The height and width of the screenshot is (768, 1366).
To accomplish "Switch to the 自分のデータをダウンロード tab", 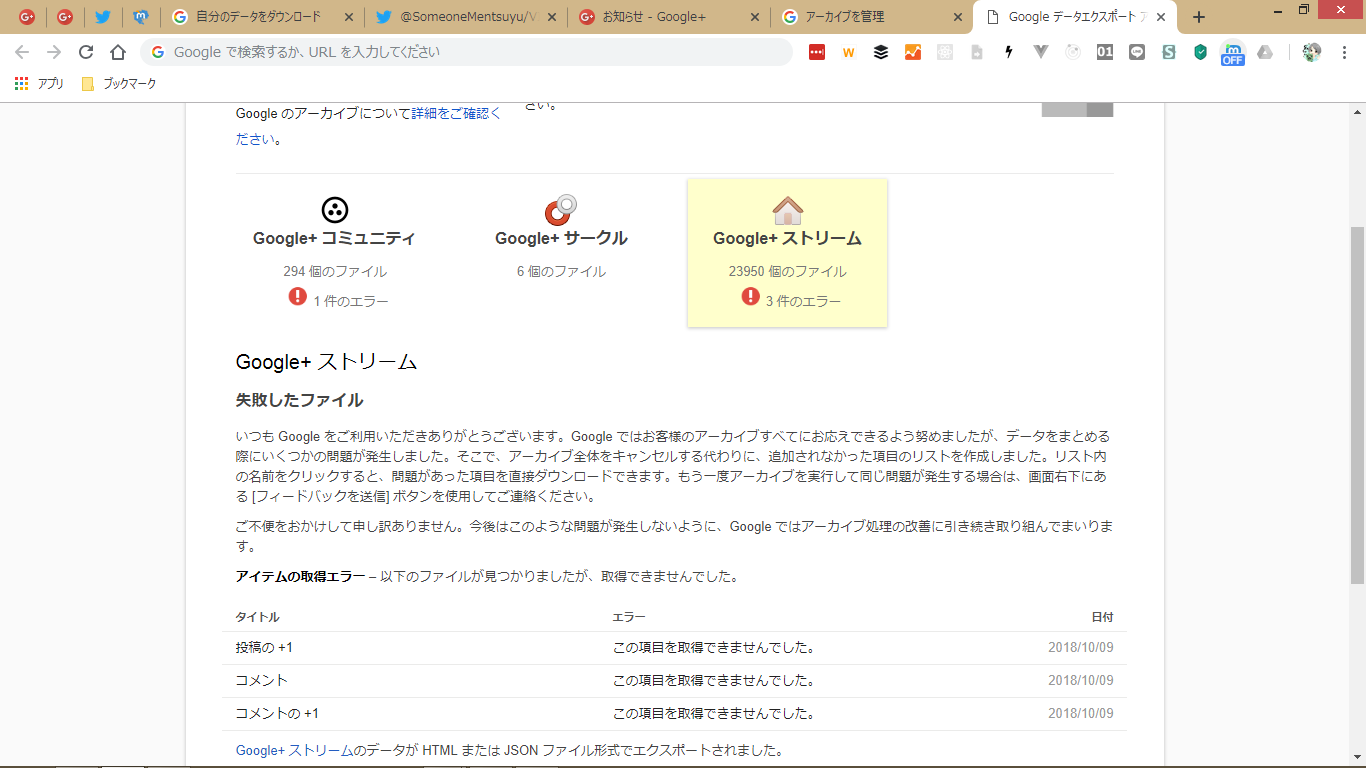I will [x=258, y=17].
